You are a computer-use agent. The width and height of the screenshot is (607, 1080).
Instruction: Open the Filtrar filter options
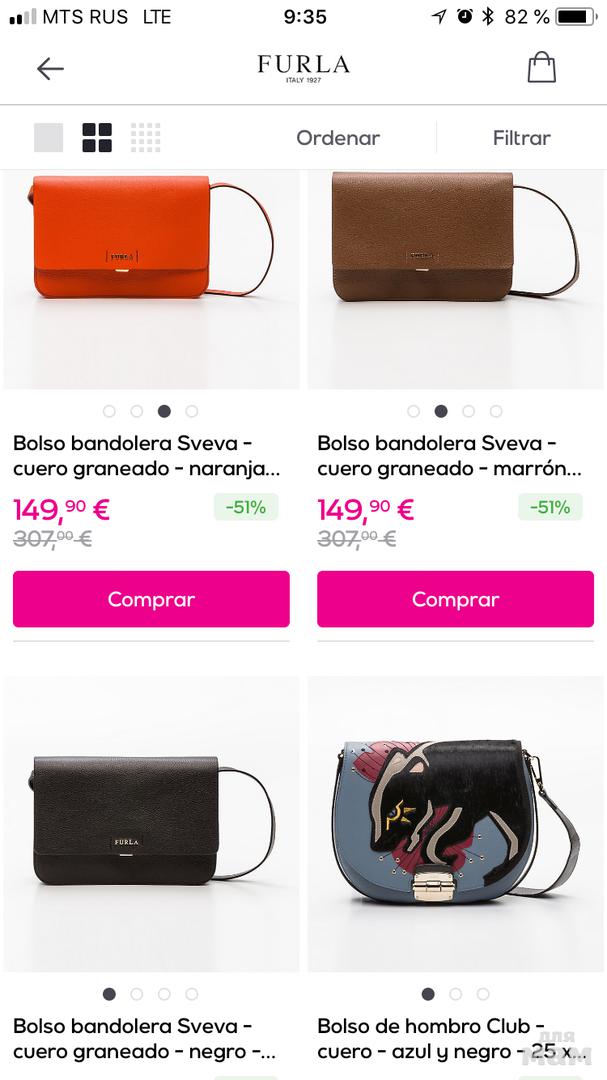point(522,138)
